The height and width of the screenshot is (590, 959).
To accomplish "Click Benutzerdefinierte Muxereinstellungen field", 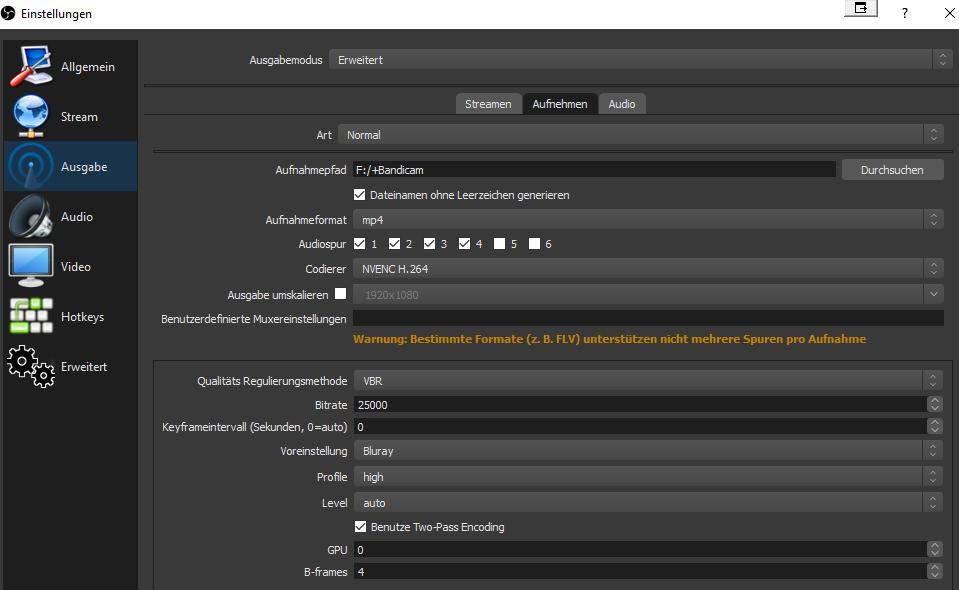I will click(648, 318).
